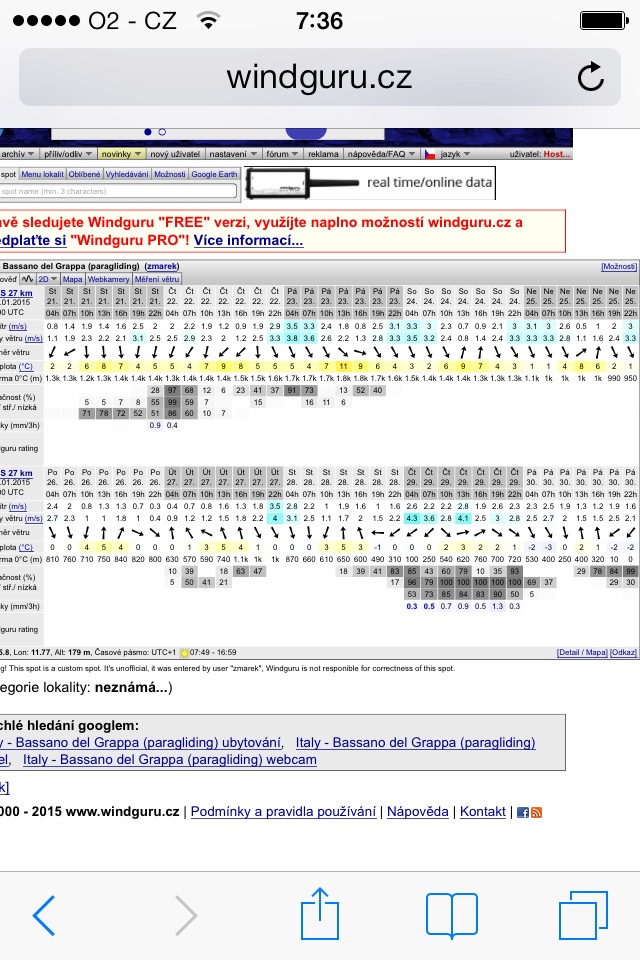The image size is (640, 960).
Task: Open the fórum dropdown menu
Action: coord(282,154)
